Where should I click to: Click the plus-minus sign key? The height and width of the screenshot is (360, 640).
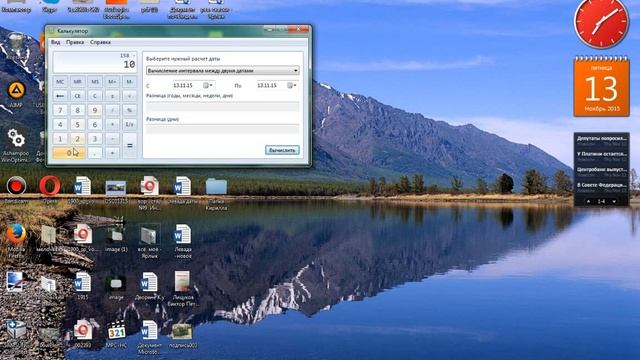(x=112, y=96)
